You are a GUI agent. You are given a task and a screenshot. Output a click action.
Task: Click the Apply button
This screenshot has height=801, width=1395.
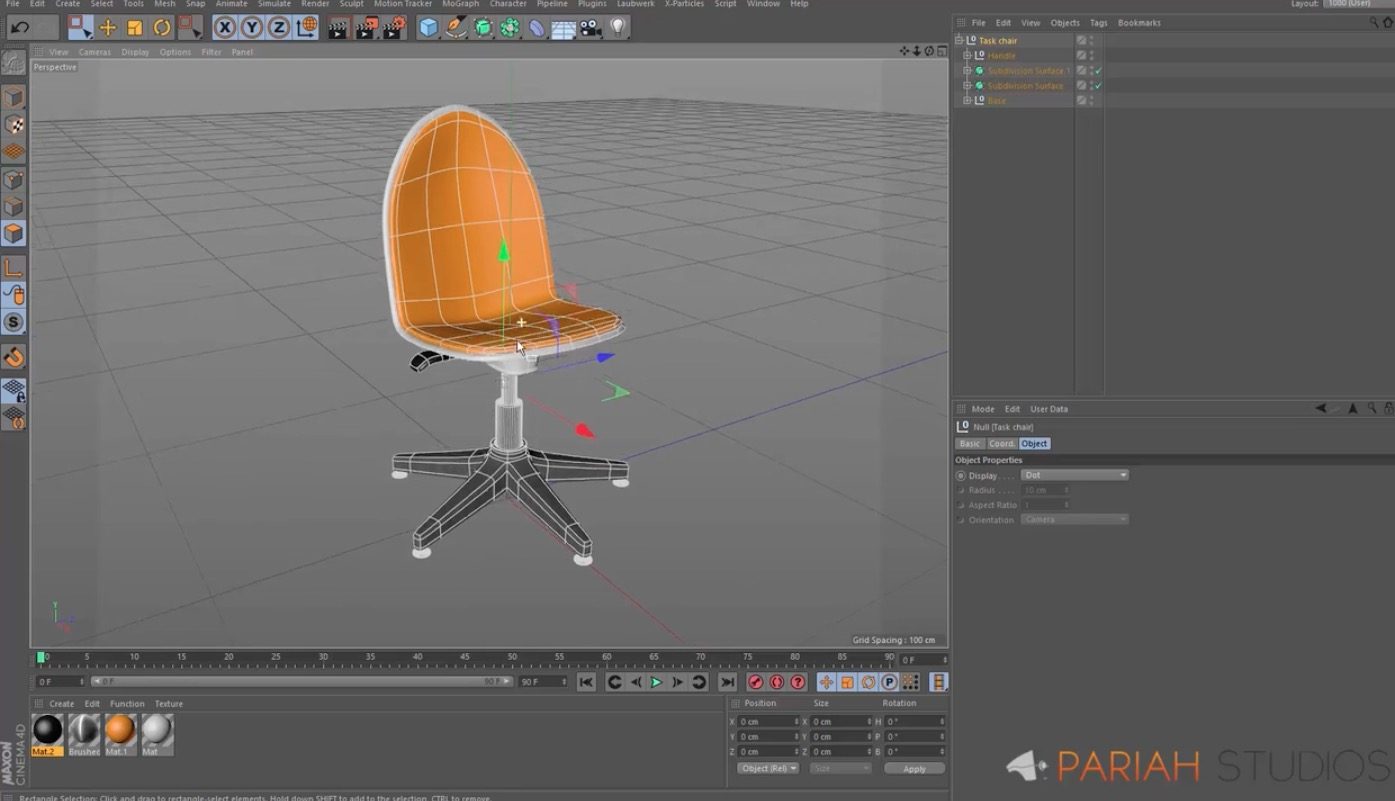(914, 769)
